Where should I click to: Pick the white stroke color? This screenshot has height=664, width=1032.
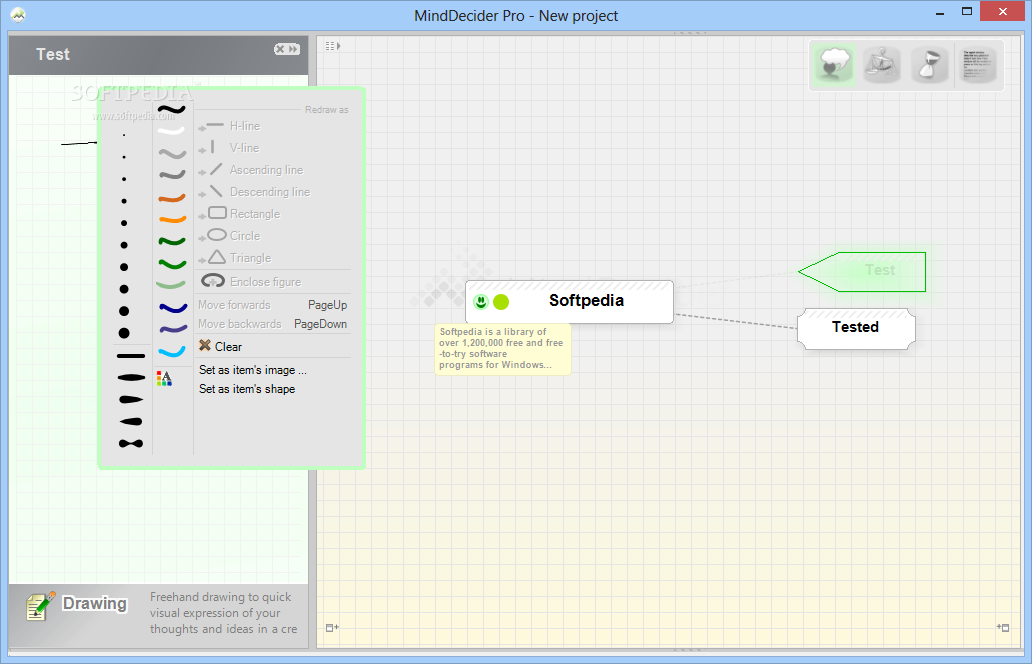click(x=172, y=131)
